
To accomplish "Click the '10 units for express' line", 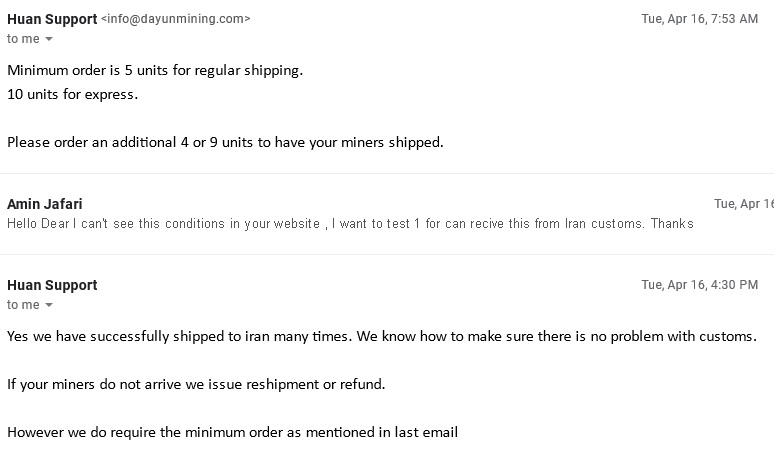I will click(x=73, y=94).
